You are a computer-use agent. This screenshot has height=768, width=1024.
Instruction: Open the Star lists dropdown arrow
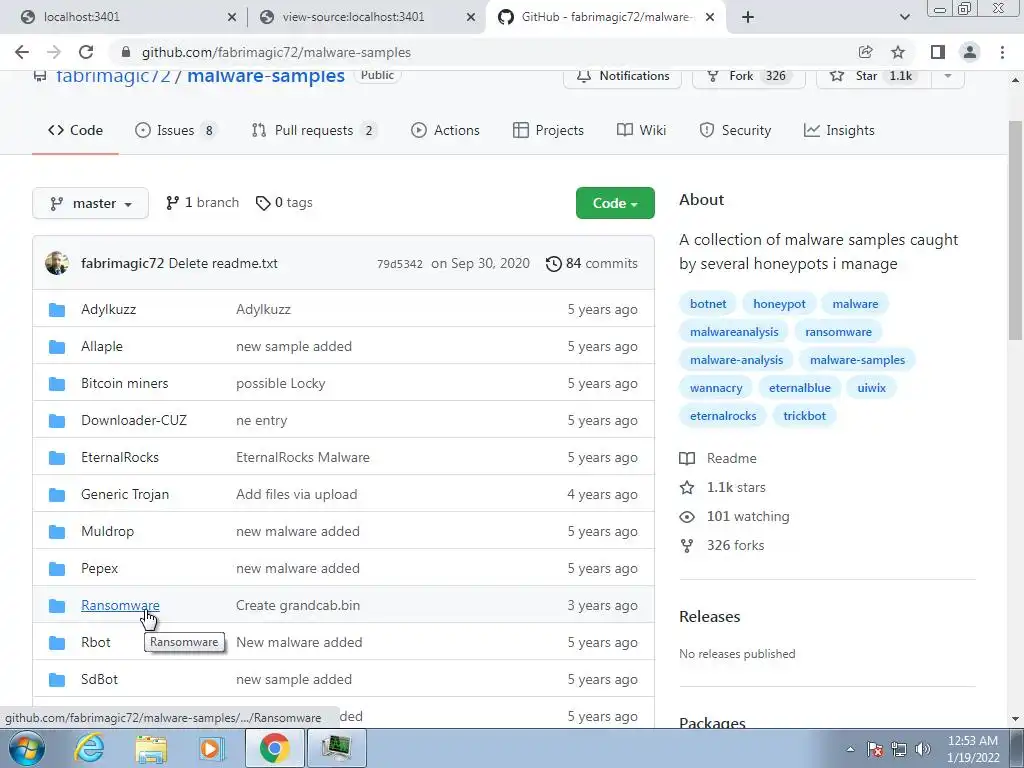[x=948, y=76]
